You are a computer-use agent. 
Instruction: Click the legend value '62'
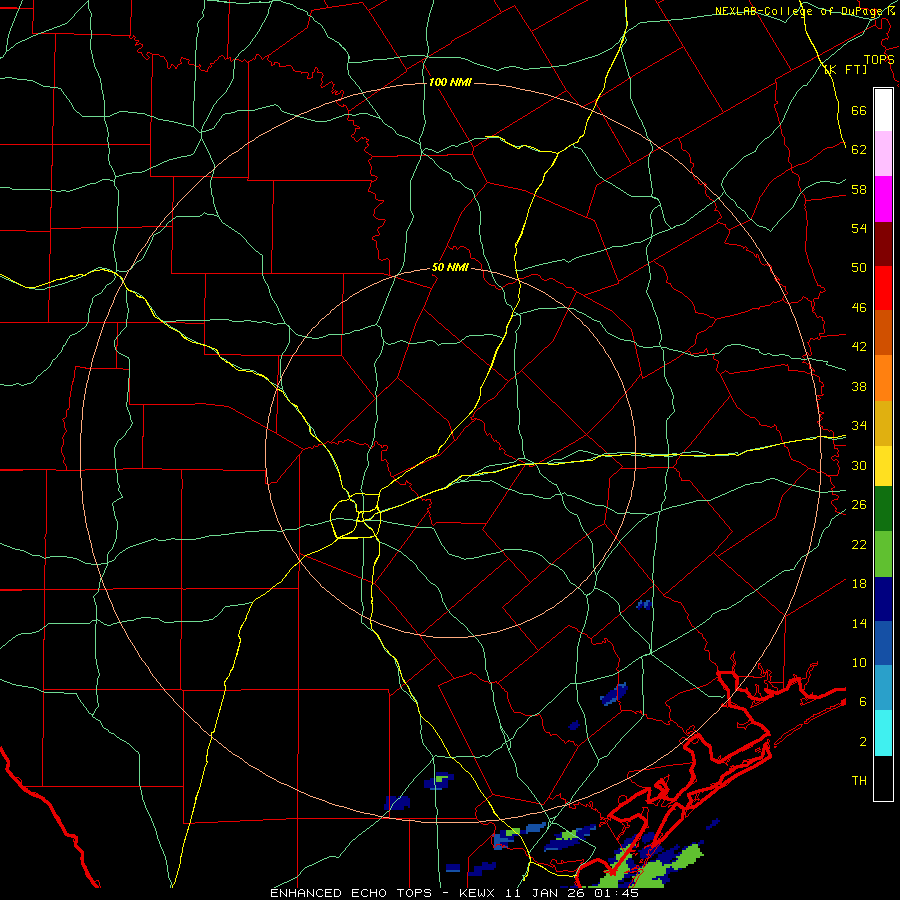pyautogui.click(x=859, y=150)
